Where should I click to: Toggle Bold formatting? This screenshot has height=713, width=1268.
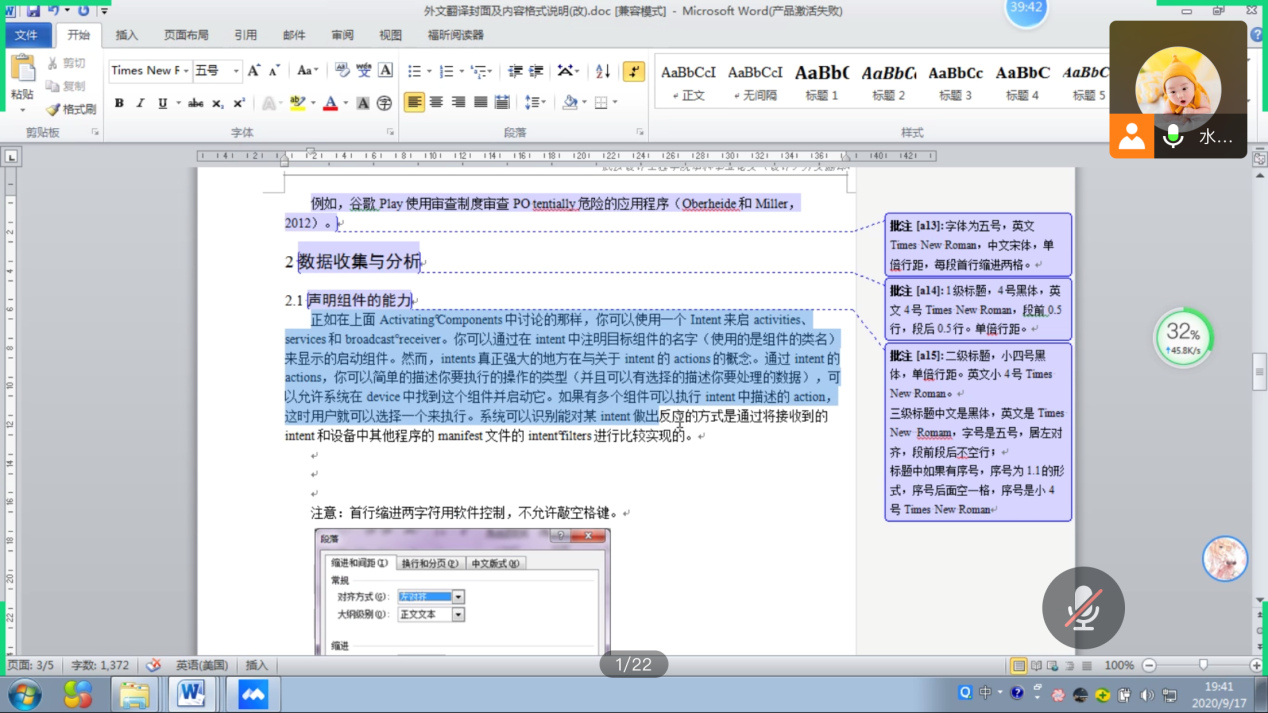click(119, 103)
